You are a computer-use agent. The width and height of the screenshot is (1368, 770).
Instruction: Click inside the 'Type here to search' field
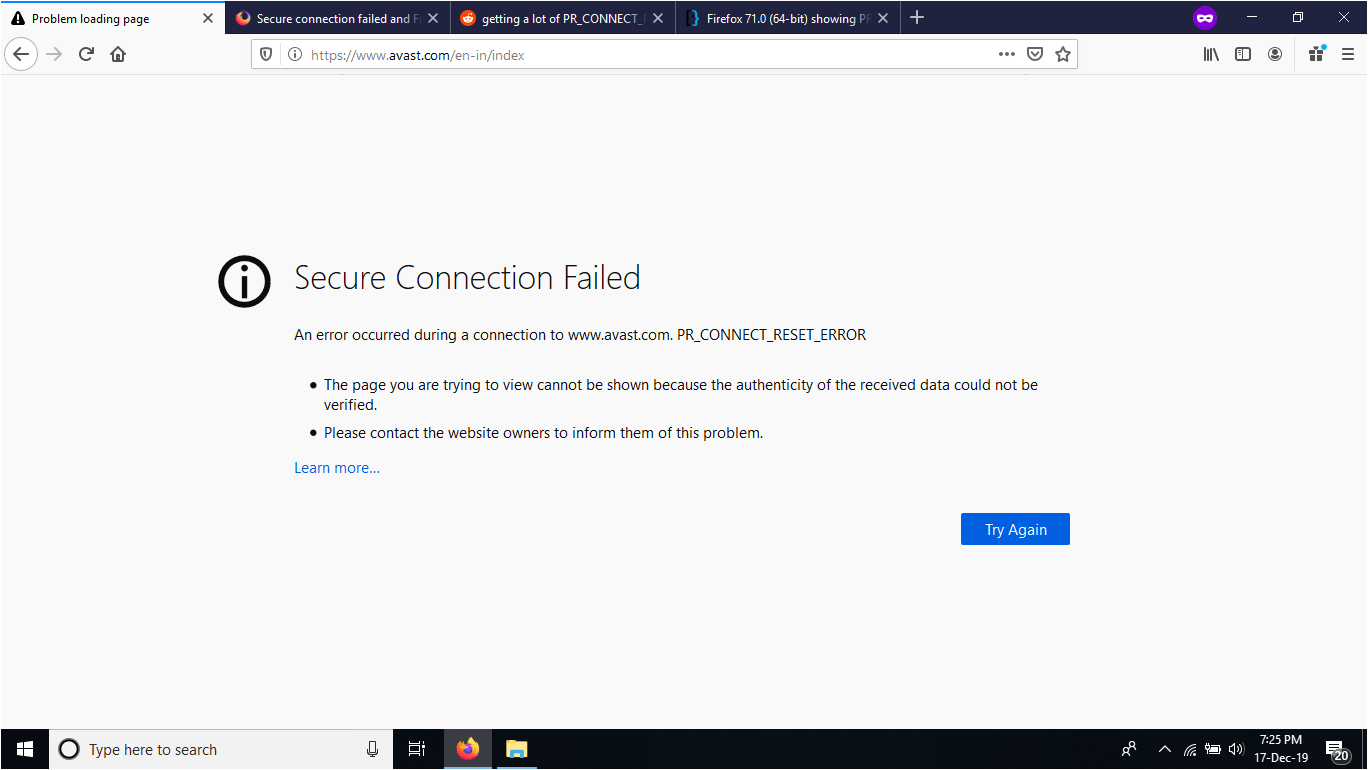tap(200, 748)
